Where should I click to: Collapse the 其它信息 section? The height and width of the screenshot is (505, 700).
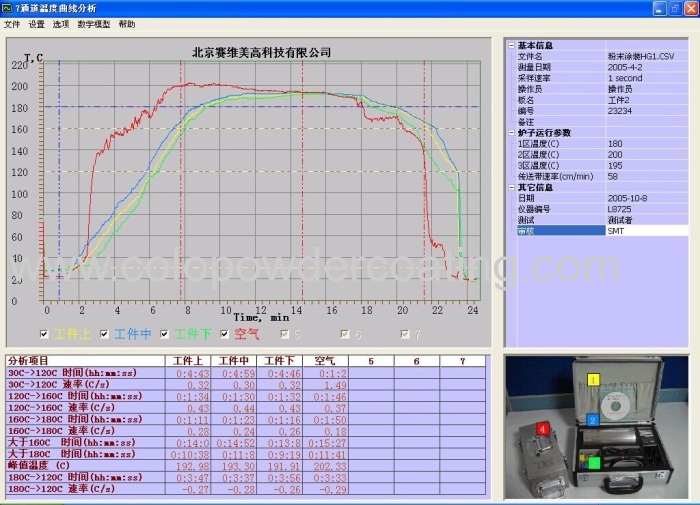tap(512, 187)
